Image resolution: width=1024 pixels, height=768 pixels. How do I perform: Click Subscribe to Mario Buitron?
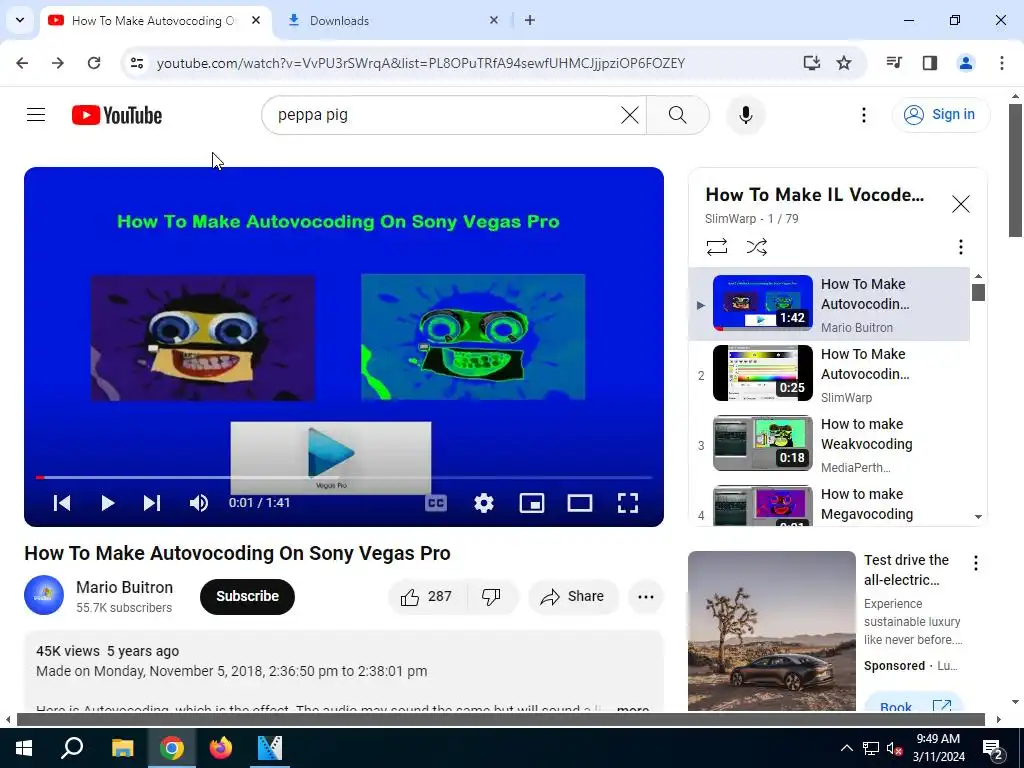click(x=247, y=596)
